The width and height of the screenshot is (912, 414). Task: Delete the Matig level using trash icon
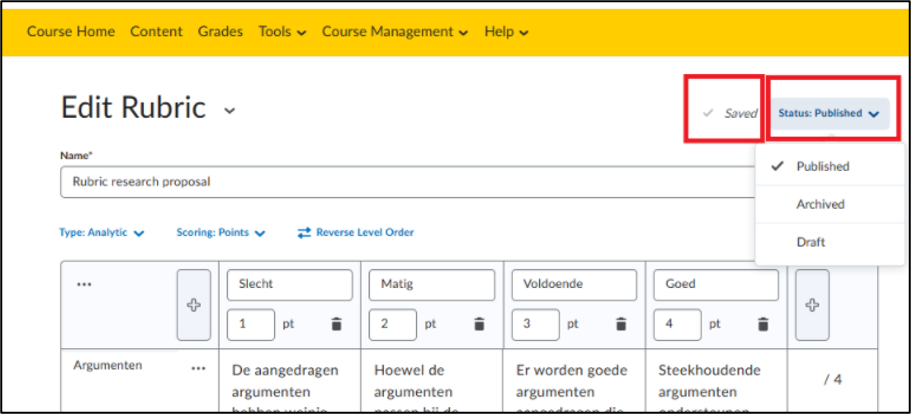click(479, 324)
